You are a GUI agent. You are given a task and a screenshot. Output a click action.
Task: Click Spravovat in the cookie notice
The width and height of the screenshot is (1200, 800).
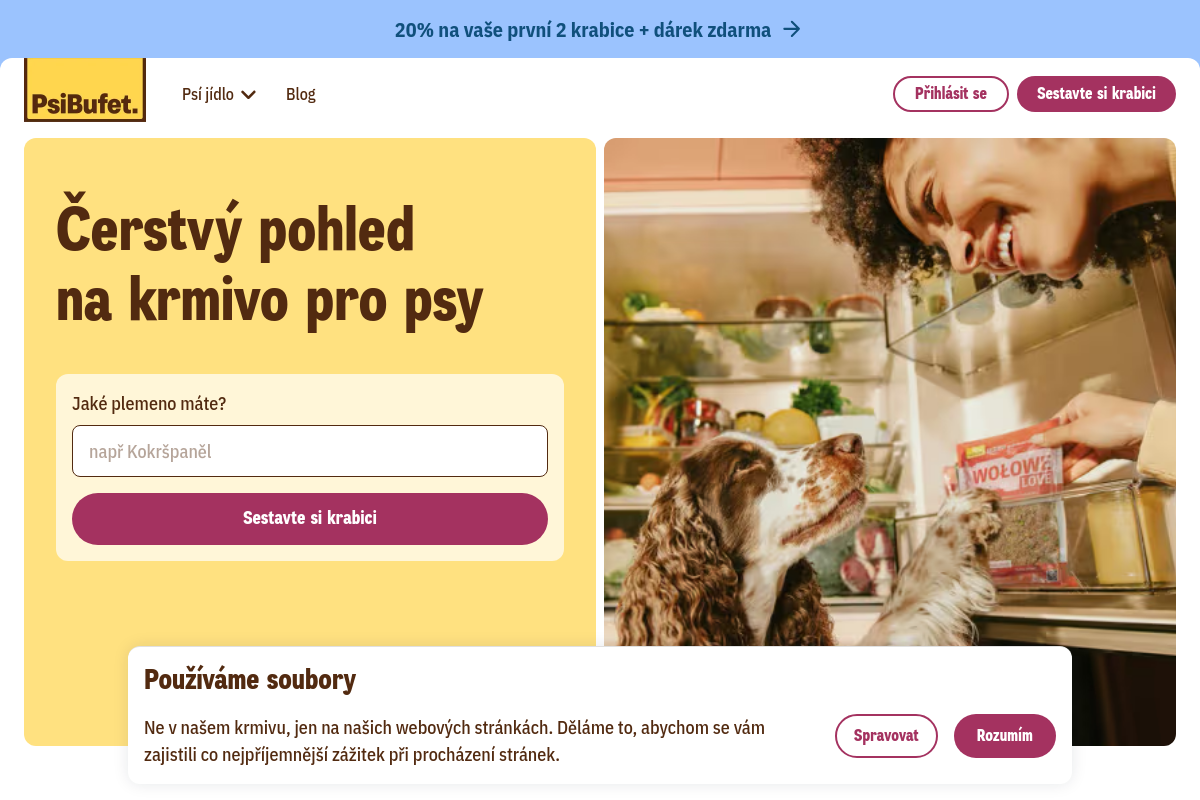click(x=886, y=736)
